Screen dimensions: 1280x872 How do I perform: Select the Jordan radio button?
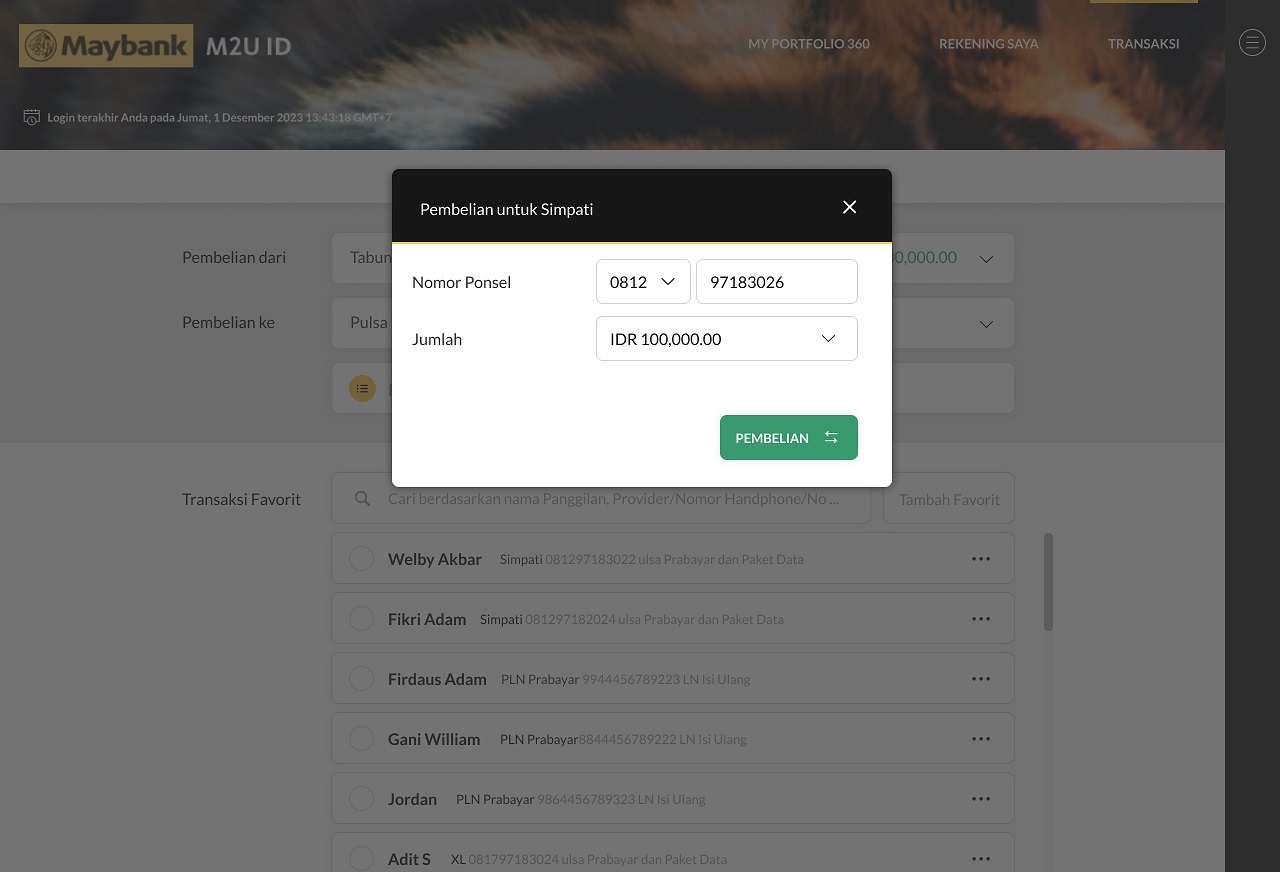(361, 799)
